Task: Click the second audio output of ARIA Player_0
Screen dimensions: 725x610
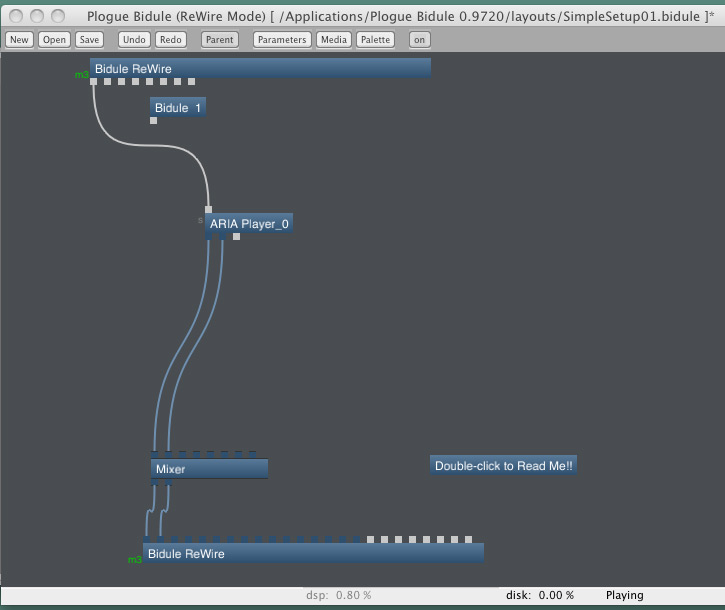Action: [x=222, y=236]
